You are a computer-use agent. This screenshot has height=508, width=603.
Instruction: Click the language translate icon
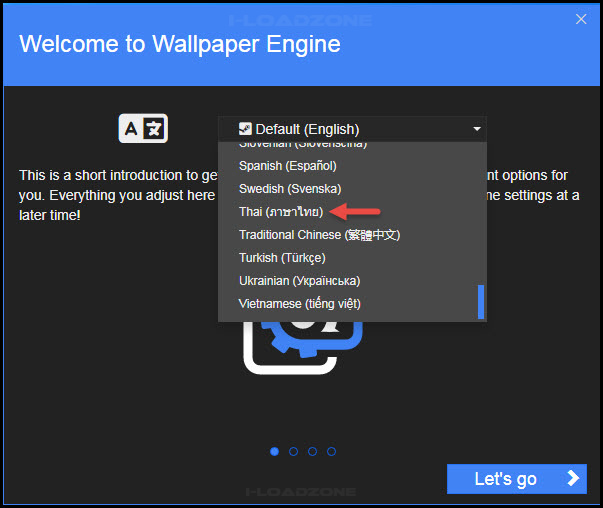(143, 128)
